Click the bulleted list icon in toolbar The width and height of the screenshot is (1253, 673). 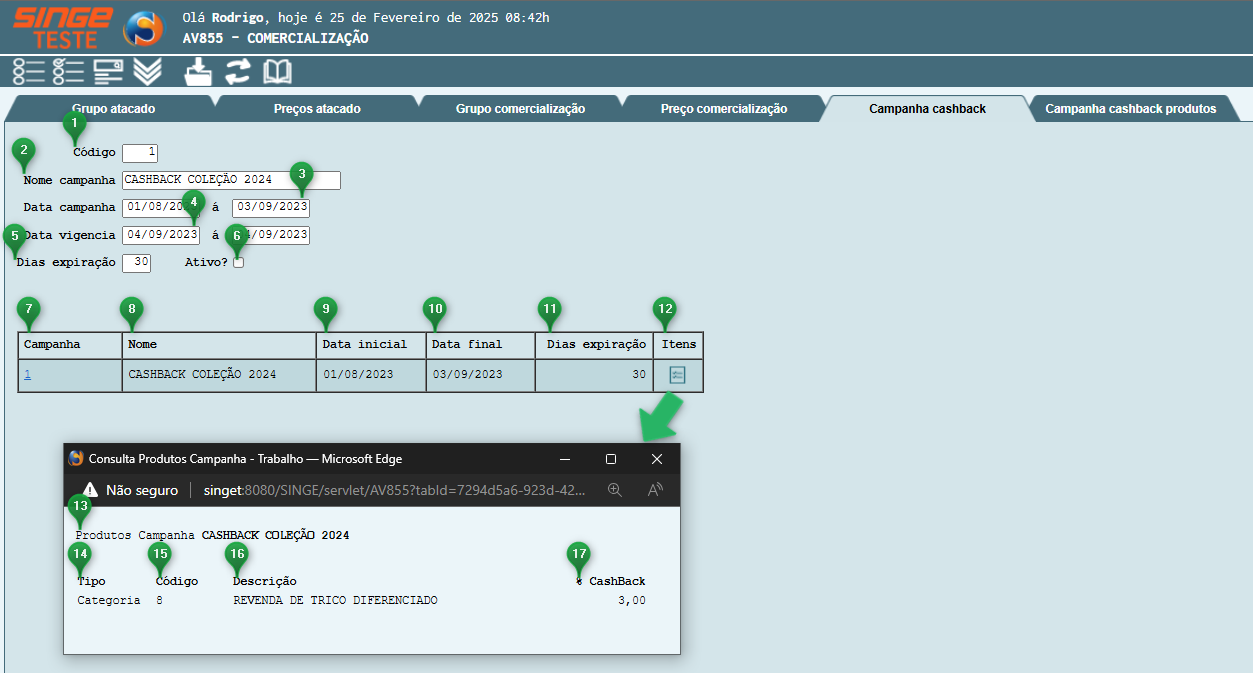(29, 71)
